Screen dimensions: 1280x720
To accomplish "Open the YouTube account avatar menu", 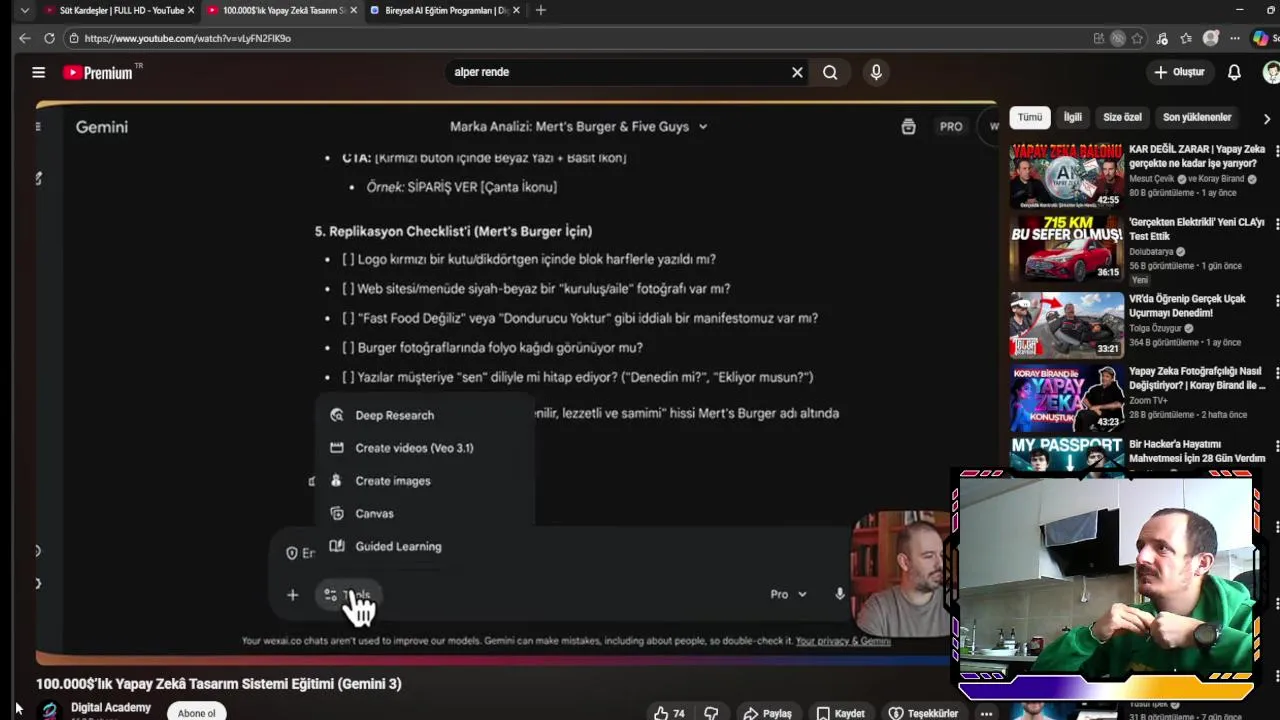I will [1272, 72].
